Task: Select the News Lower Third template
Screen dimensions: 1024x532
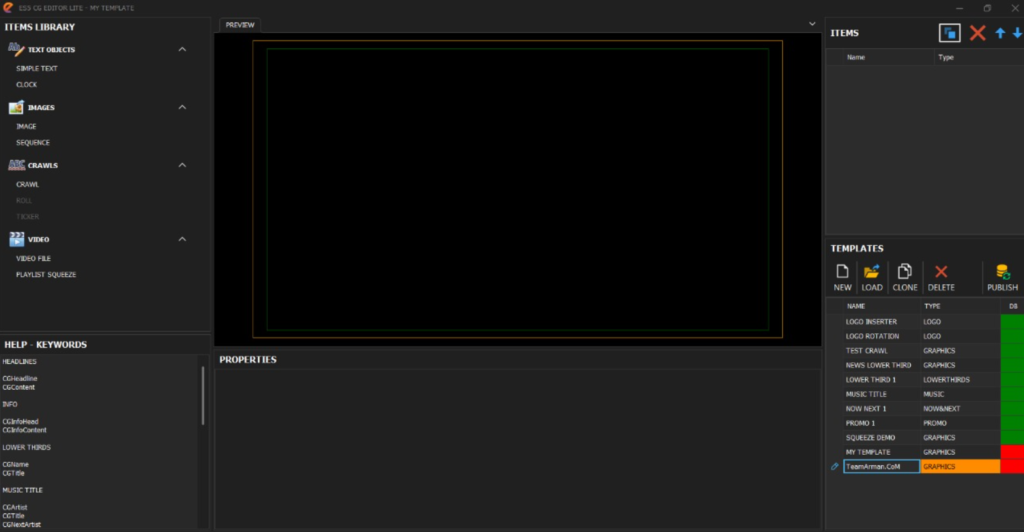Action: [x=879, y=365]
